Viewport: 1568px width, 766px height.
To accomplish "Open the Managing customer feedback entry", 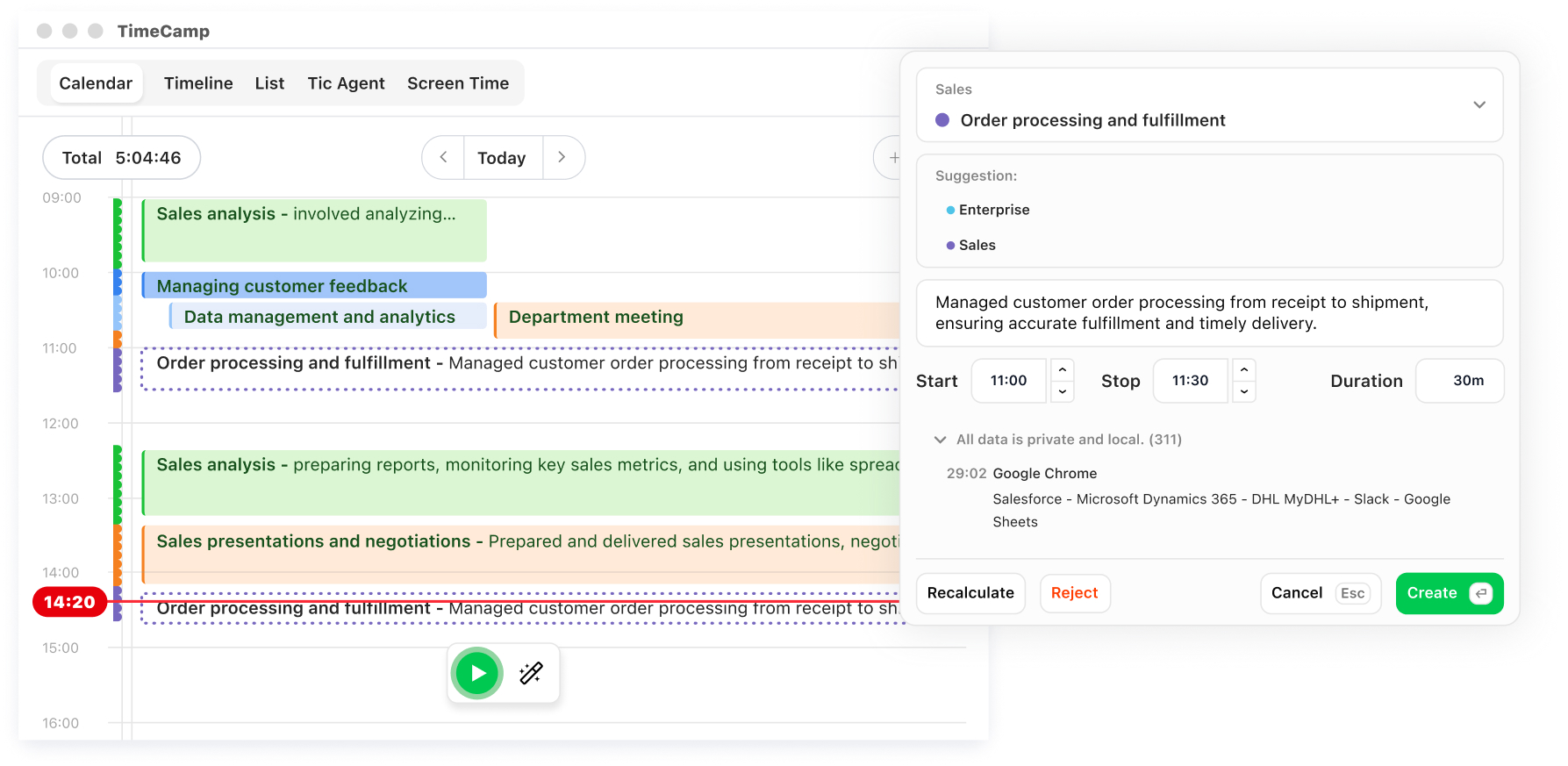I will point(314,285).
